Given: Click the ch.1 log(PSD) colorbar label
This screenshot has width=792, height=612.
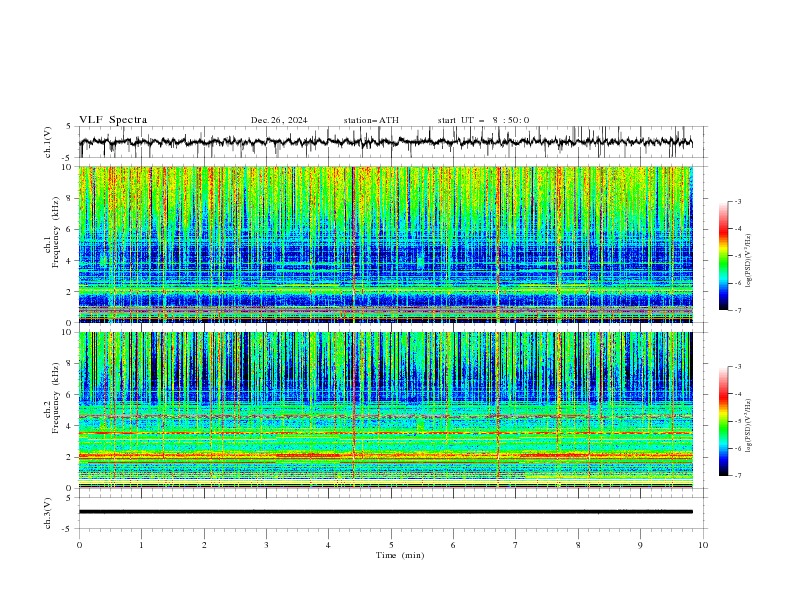Looking at the screenshot, I should pos(748,261).
